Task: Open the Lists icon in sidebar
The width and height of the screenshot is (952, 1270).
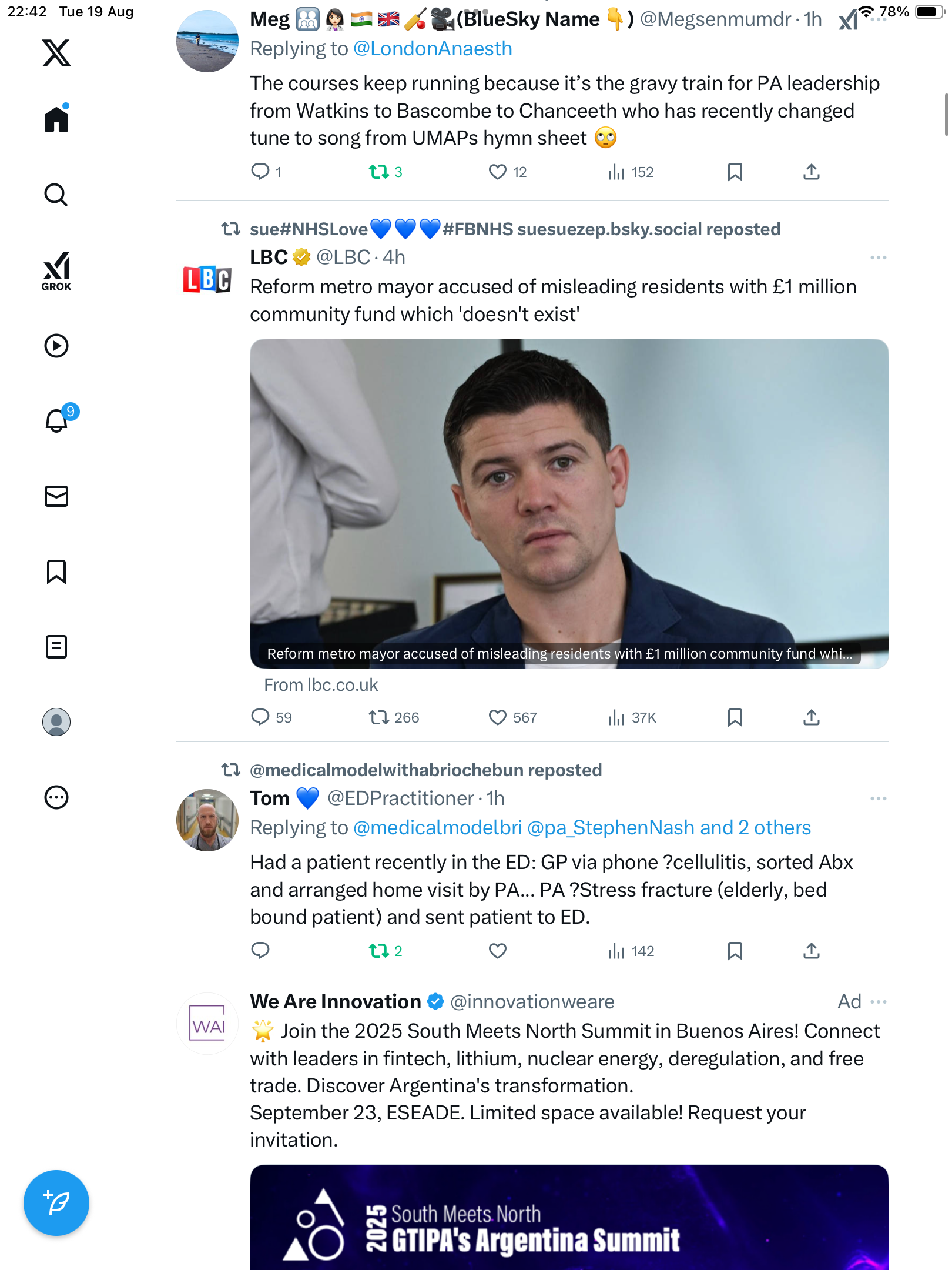Action: tap(56, 647)
